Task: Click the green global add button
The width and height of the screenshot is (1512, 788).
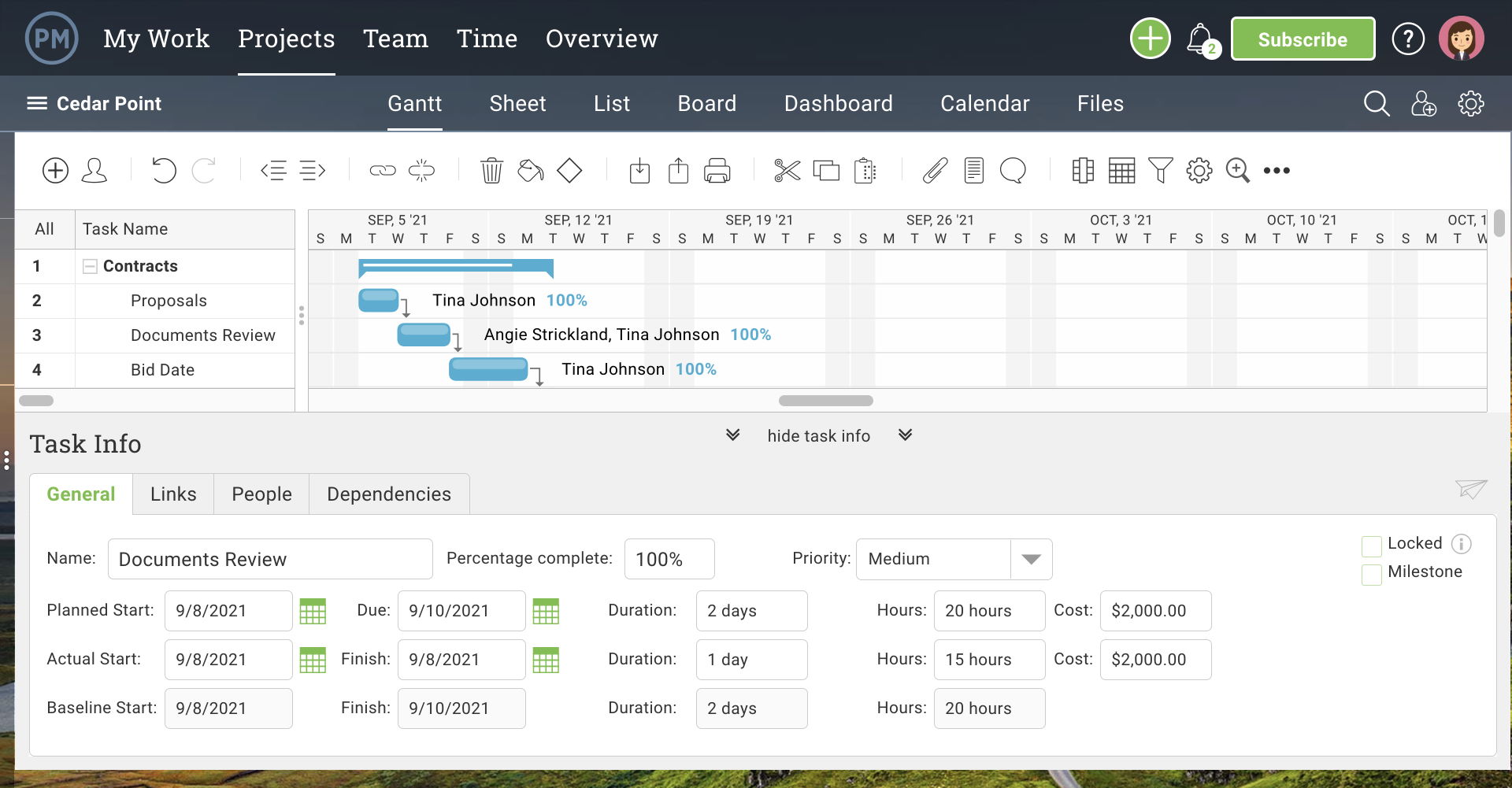Action: pos(1151,39)
